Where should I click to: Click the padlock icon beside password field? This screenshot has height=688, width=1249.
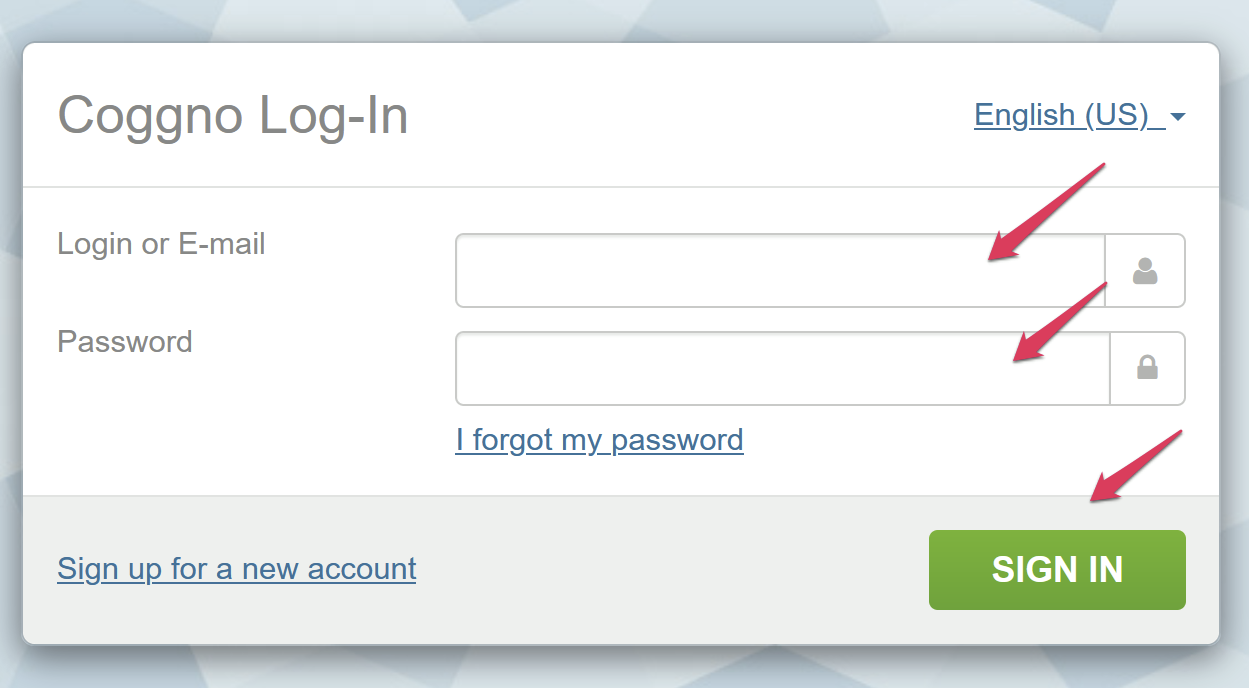click(1147, 368)
